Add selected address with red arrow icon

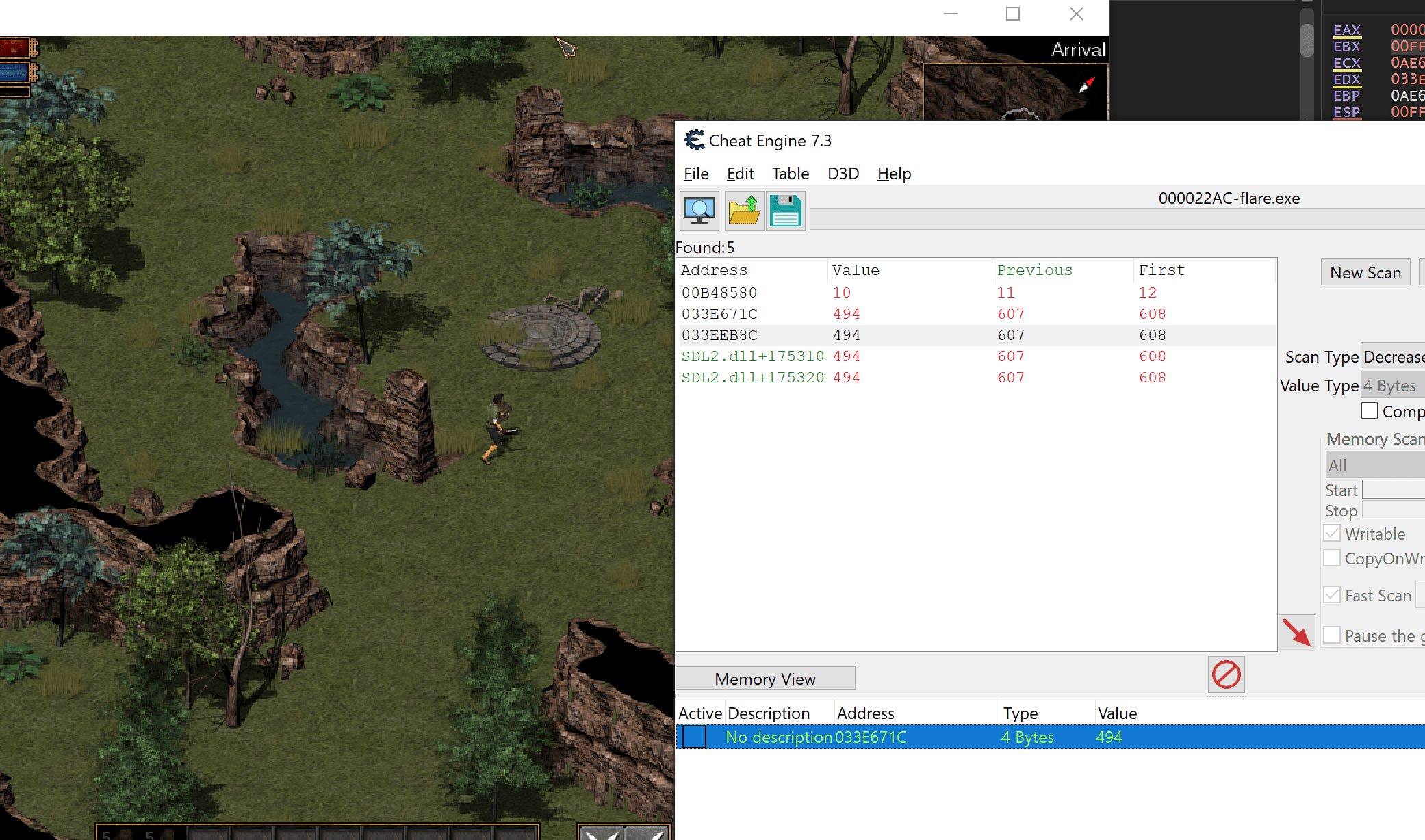point(1296,633)
